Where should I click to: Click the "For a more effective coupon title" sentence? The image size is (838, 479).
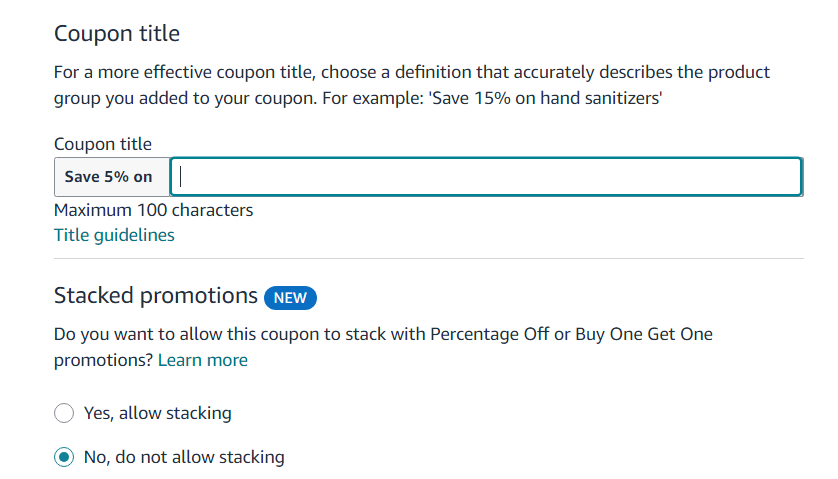(200, 73)
